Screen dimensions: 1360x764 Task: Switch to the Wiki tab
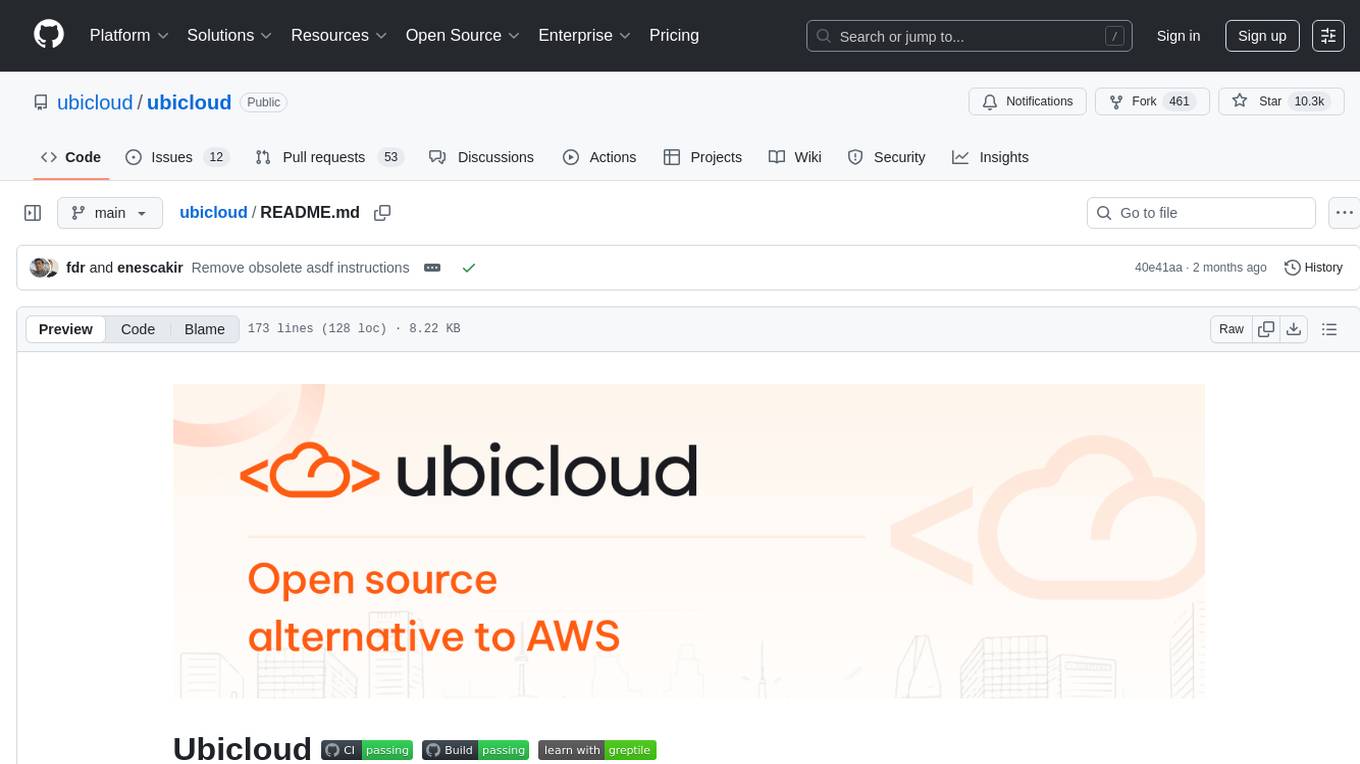(x=795, y=157)
